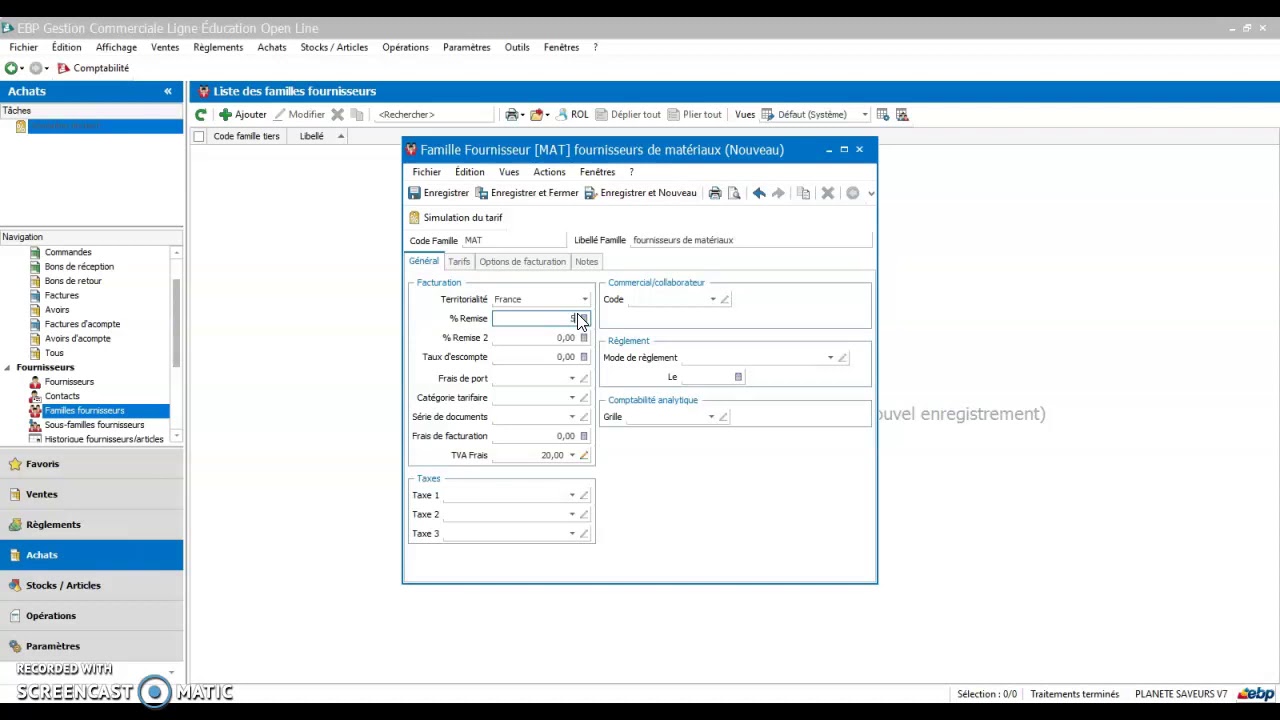Image resolution: width=1280 pixels, height=720 pixels.
Task: Click the printer icon in the dialog toolbar
Action: pos(715,193)
